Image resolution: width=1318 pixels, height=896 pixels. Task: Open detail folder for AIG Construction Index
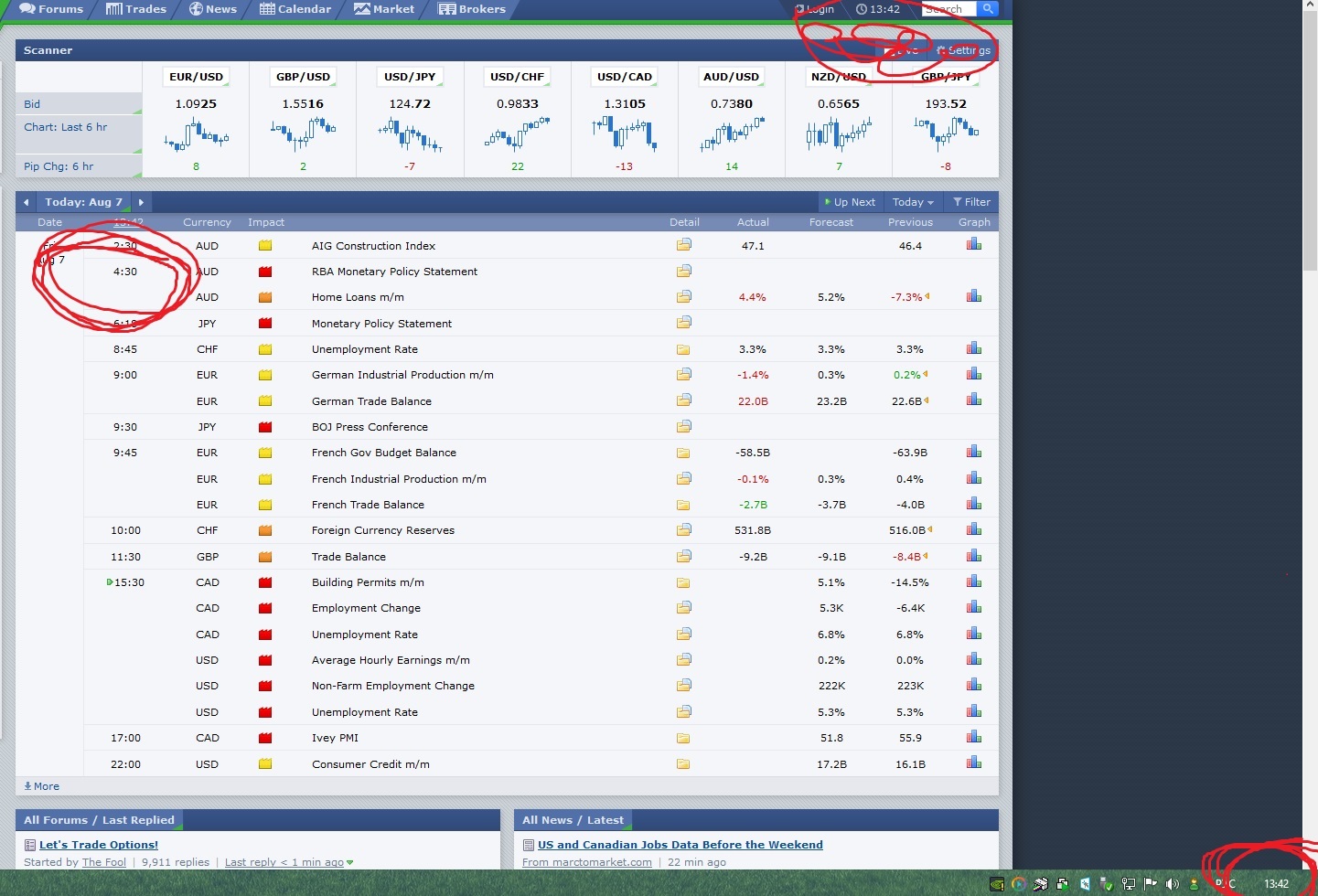[x=683, y=245]
